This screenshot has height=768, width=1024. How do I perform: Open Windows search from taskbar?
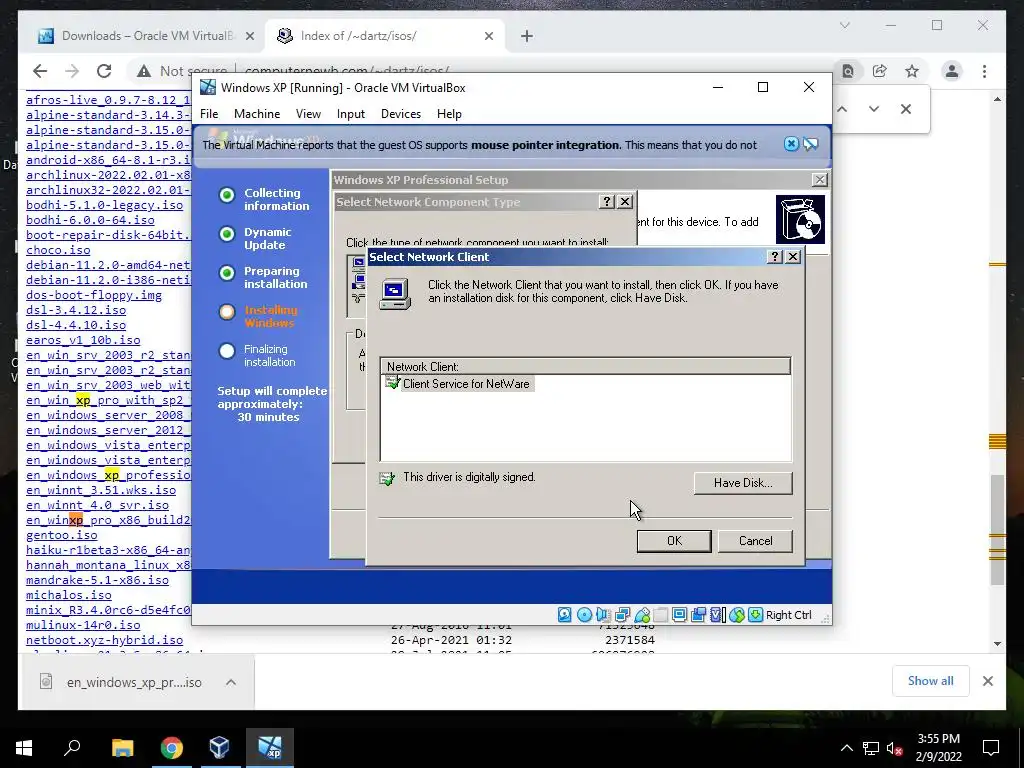72,747
